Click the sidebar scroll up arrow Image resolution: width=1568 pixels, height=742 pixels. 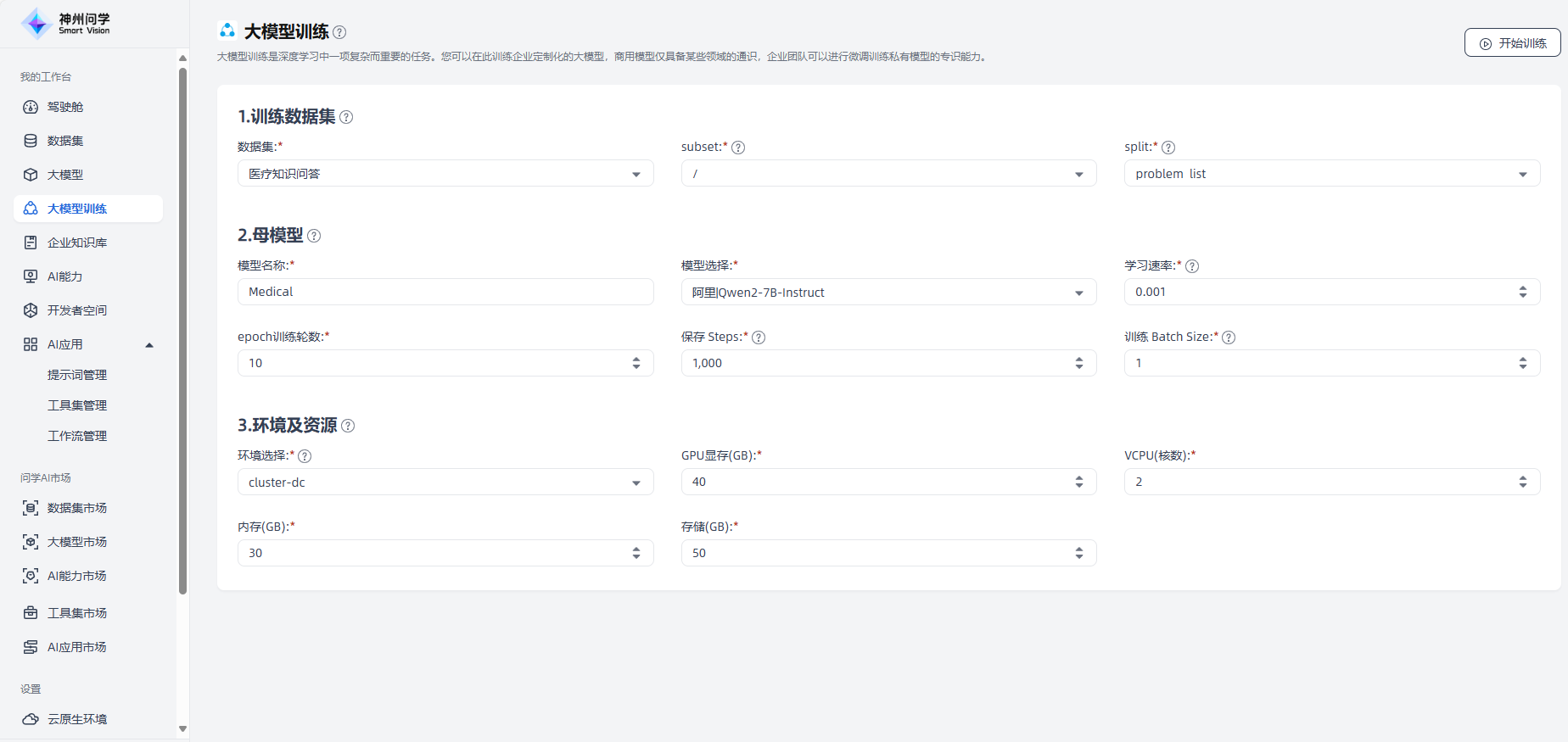[x=182, y=58]
